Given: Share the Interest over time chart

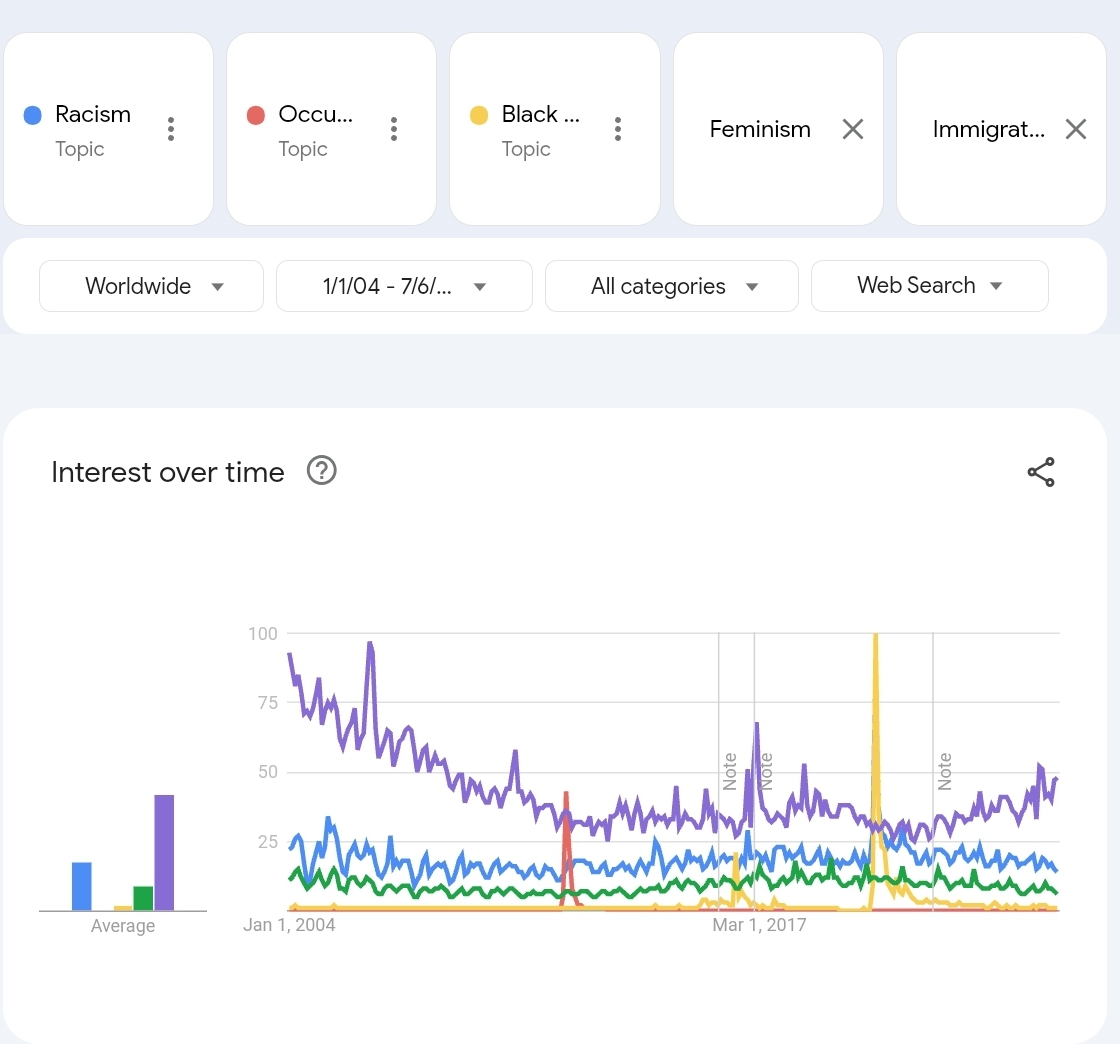Looking at the screenshot, I should (x=1041, y=472).
